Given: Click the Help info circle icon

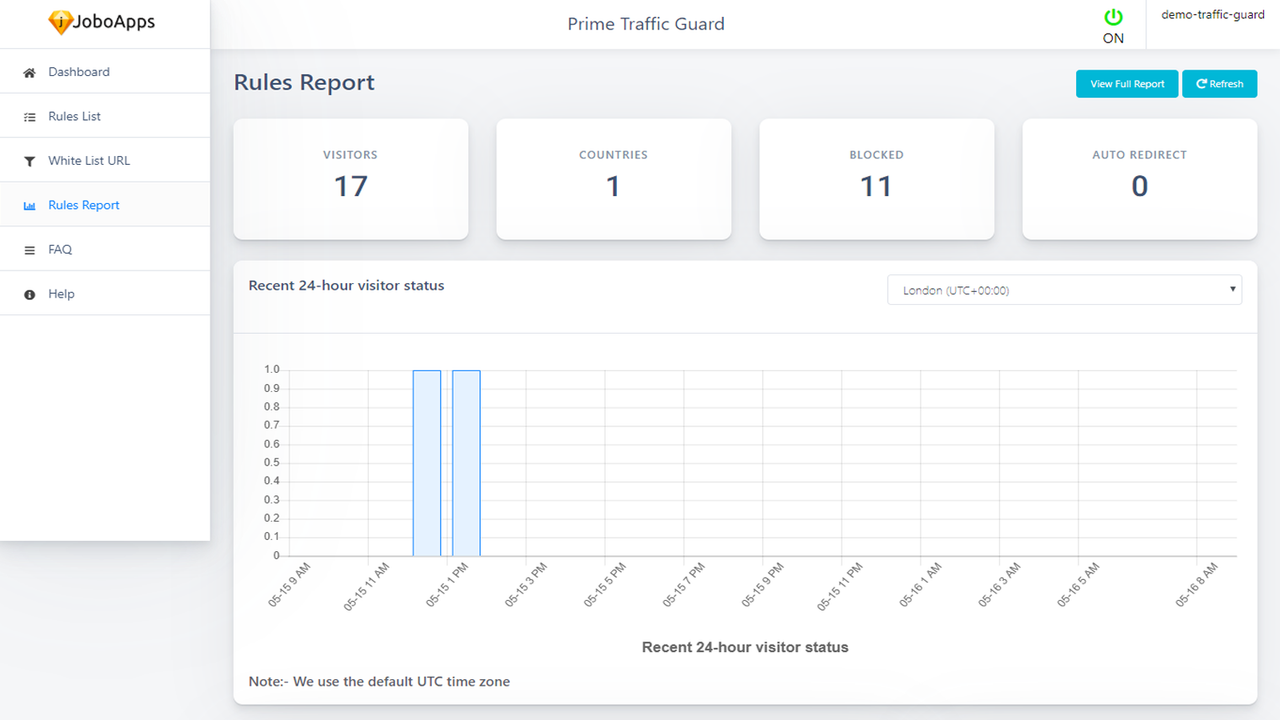Looking at the screenshot, I should pyautogui.click(x=29, y=294).
